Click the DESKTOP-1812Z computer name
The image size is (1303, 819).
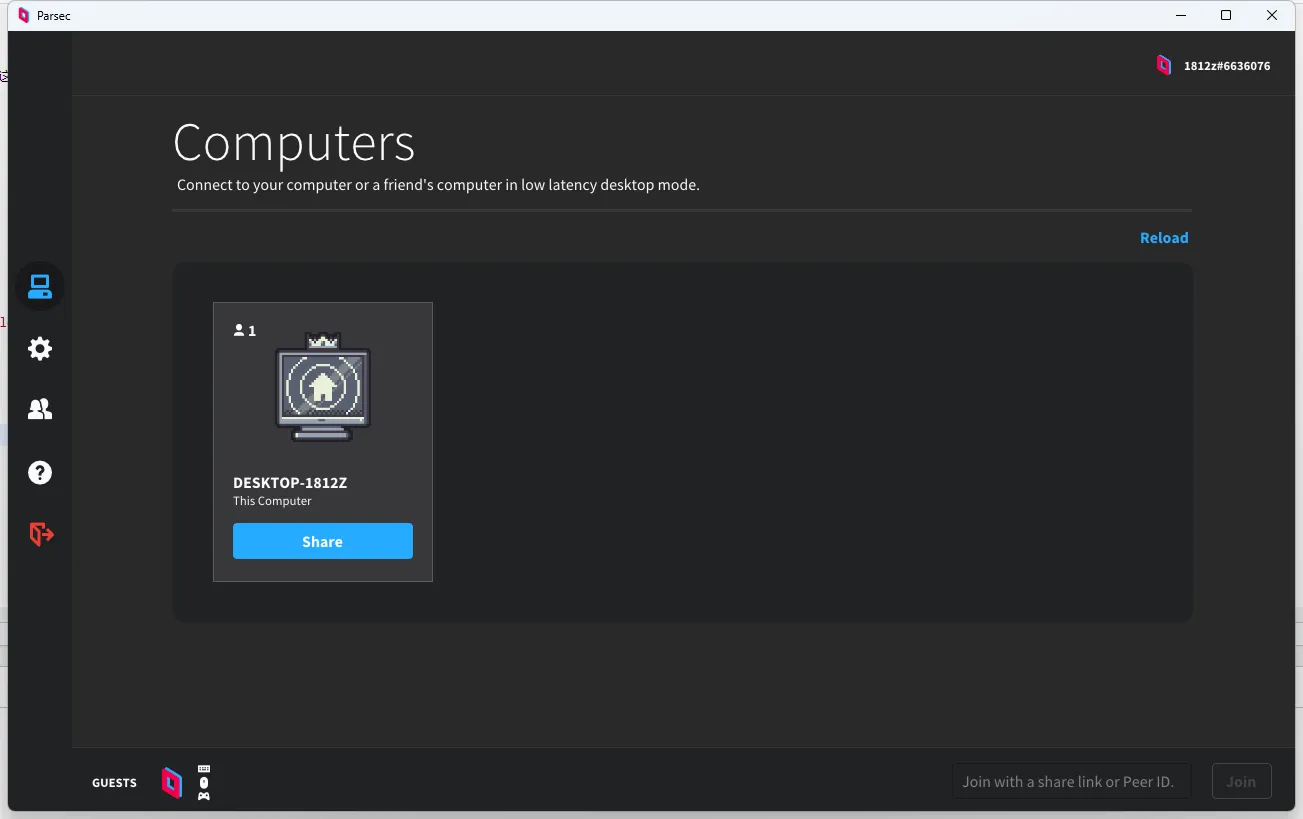click(x=290, y=483)
